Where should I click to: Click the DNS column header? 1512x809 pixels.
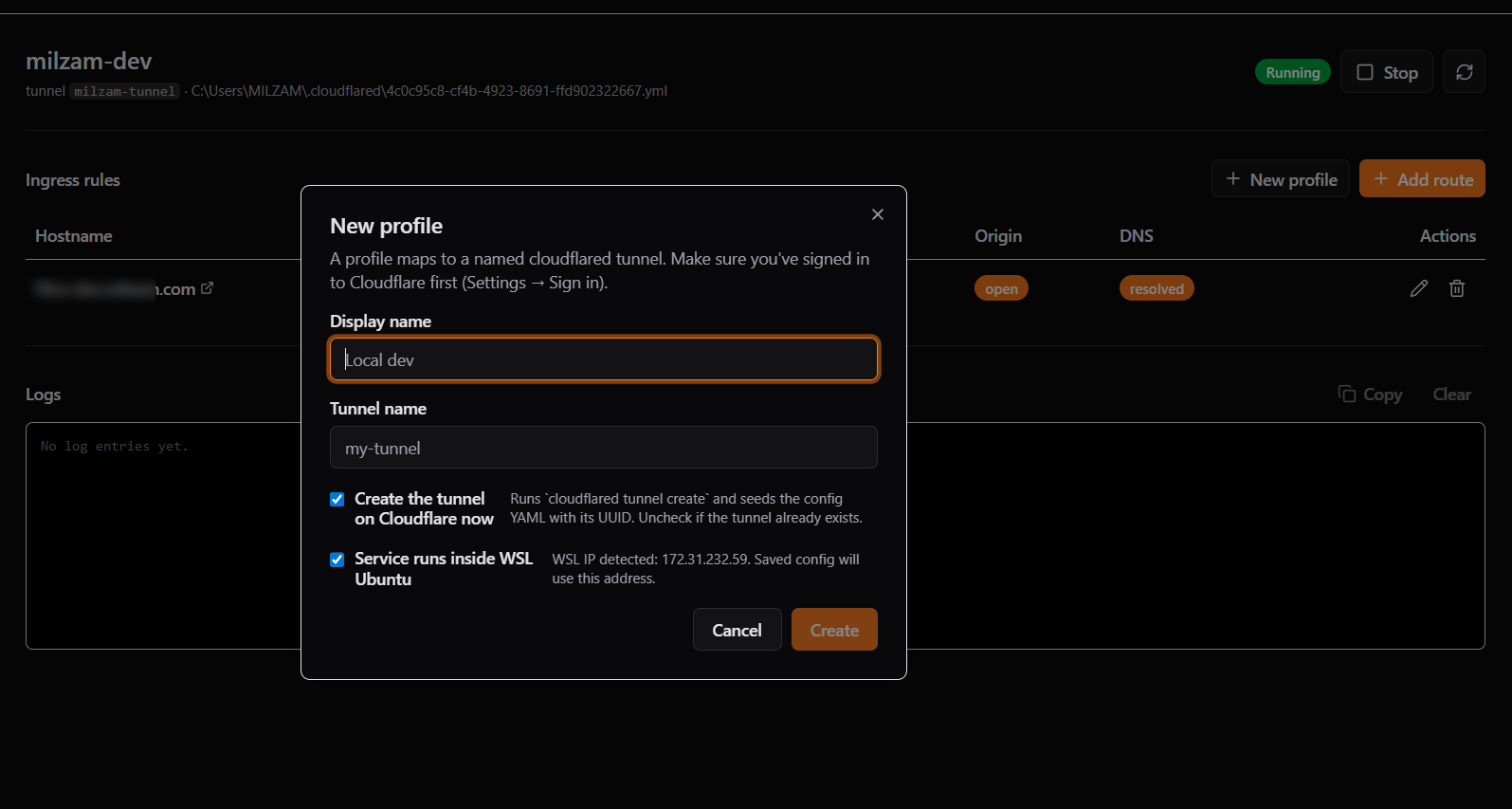click(x=1136, y=235)
